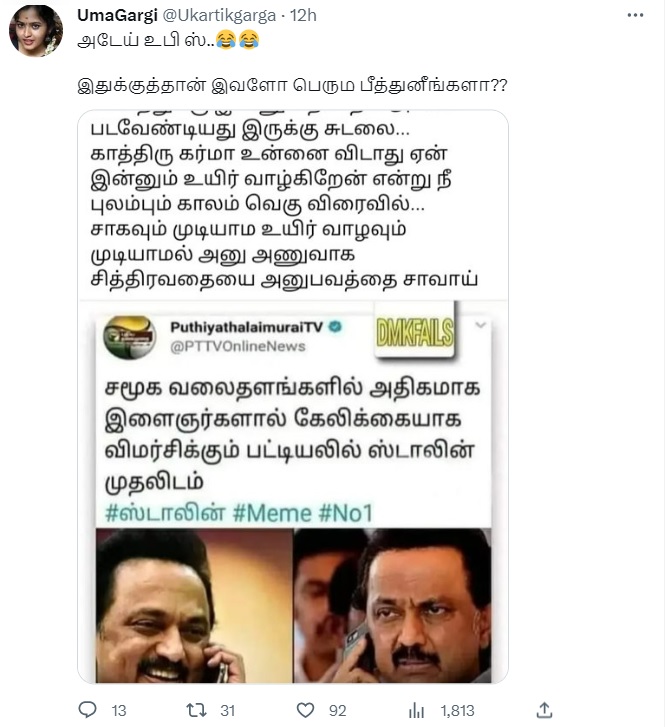Open the view analytics bar chart icon
The image size is (666, 727).
coord(416,710)
